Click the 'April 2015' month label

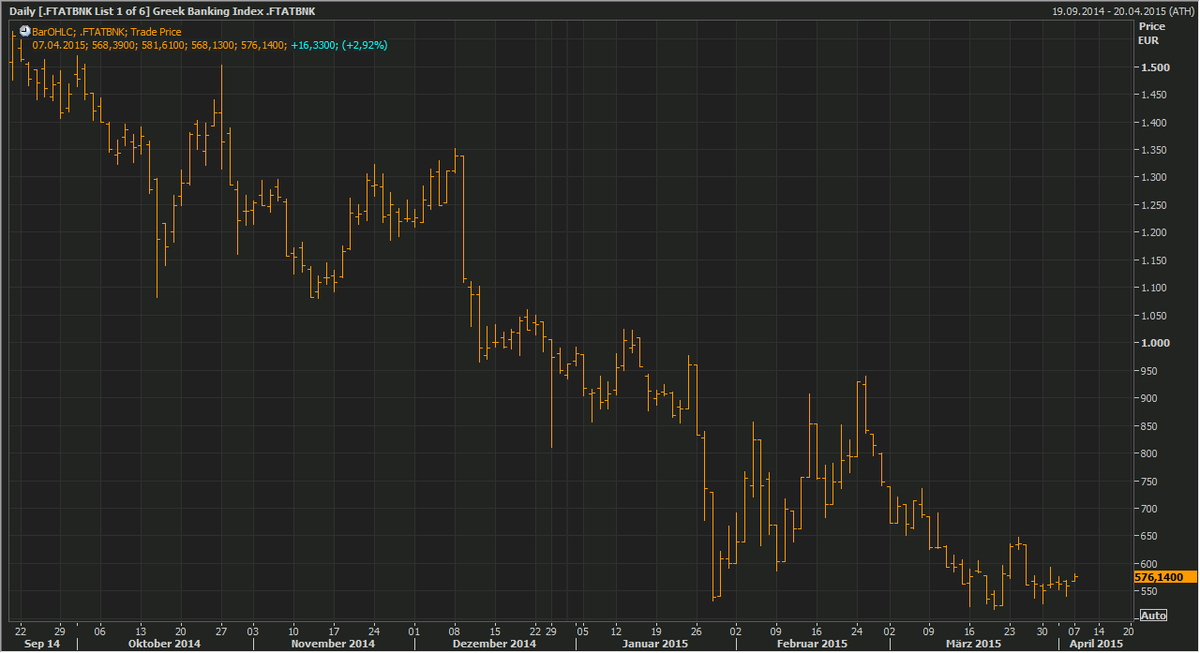point(1097,644)
